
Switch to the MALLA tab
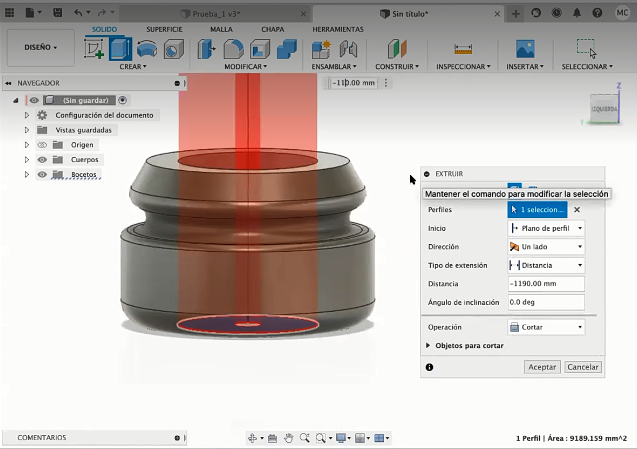click(x=221, y=29)
